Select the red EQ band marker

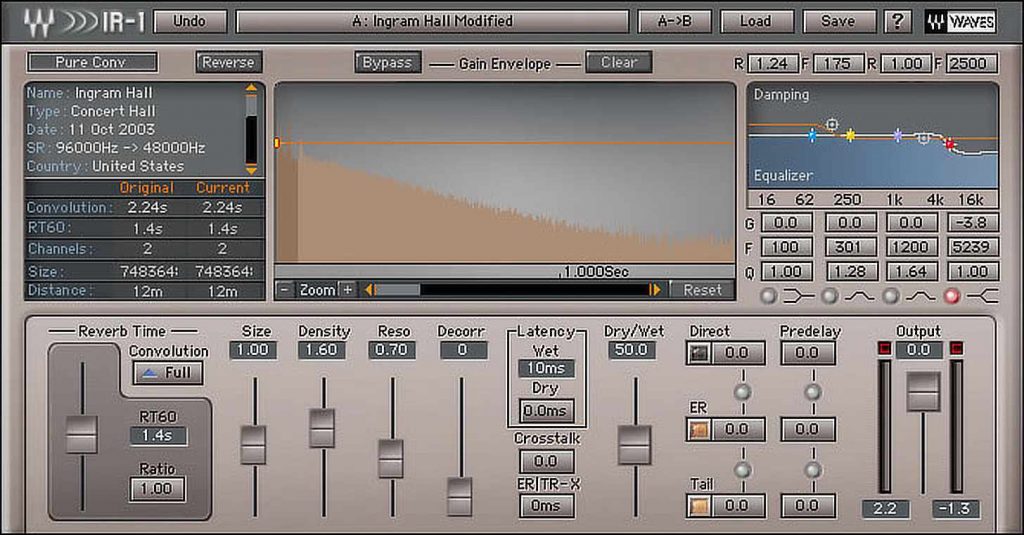pyautogui.click(x=950, y=144)
